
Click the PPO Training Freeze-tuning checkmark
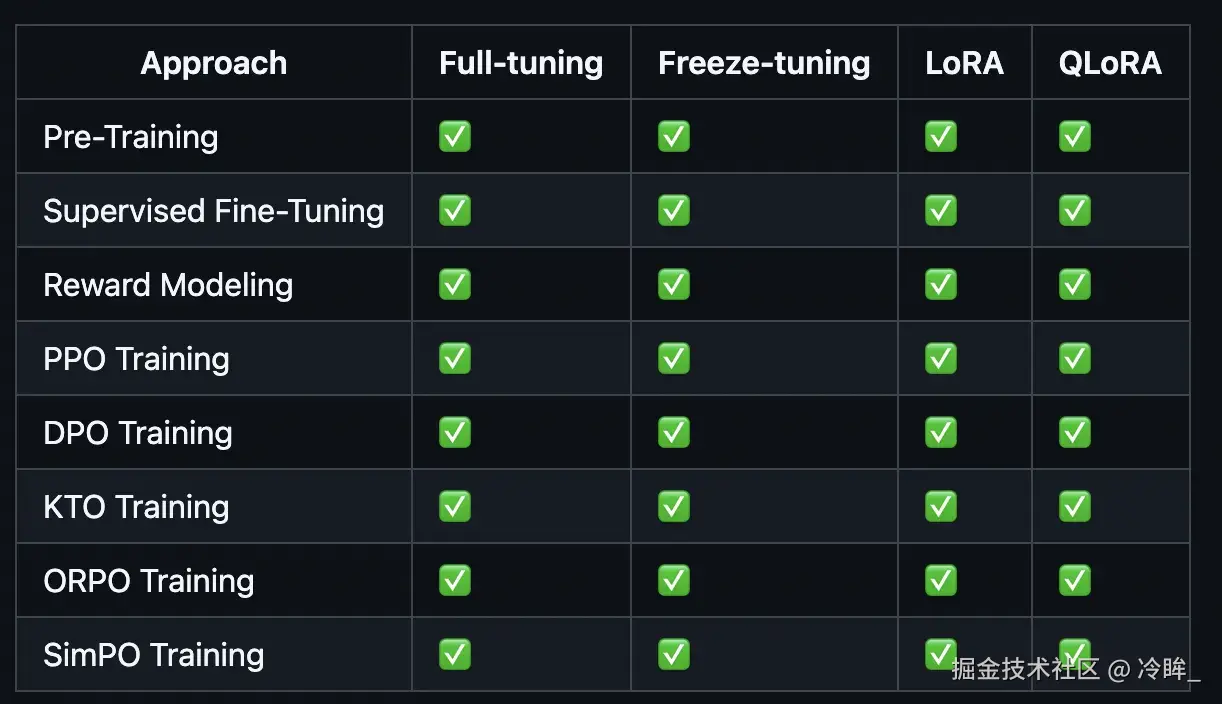pyautogui.click(x=674, y=358)
